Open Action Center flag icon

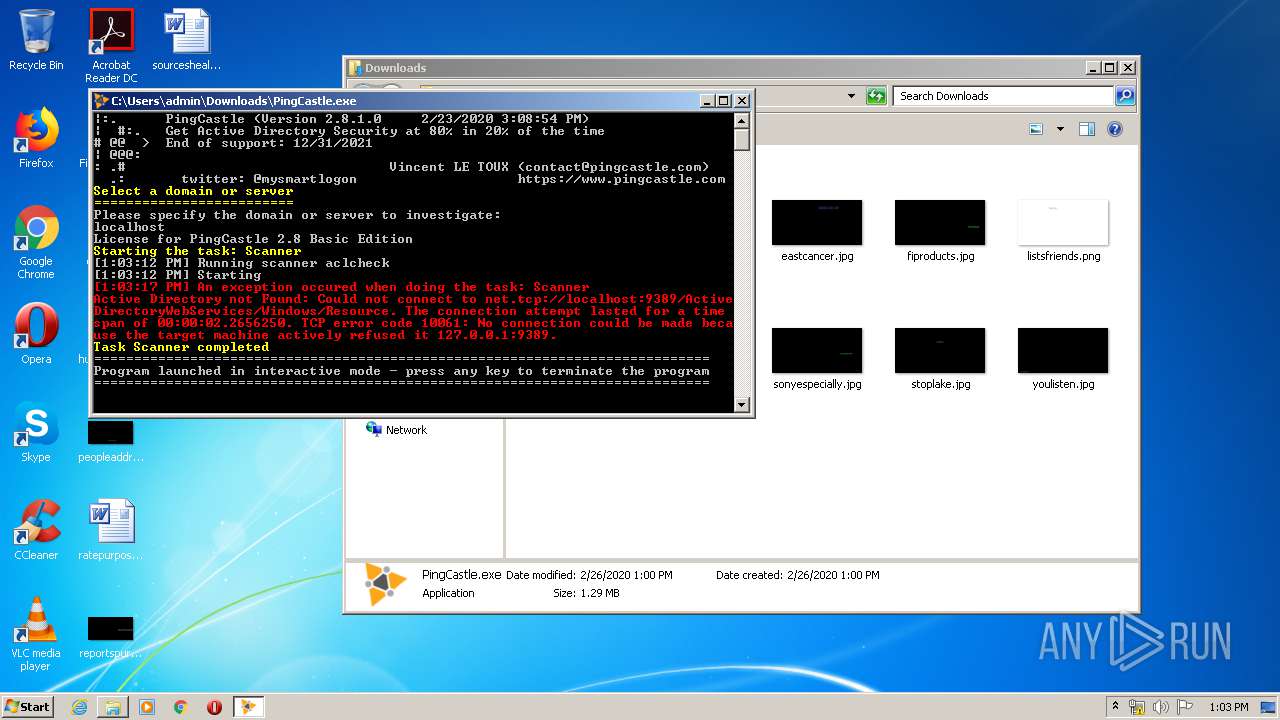1185,707
